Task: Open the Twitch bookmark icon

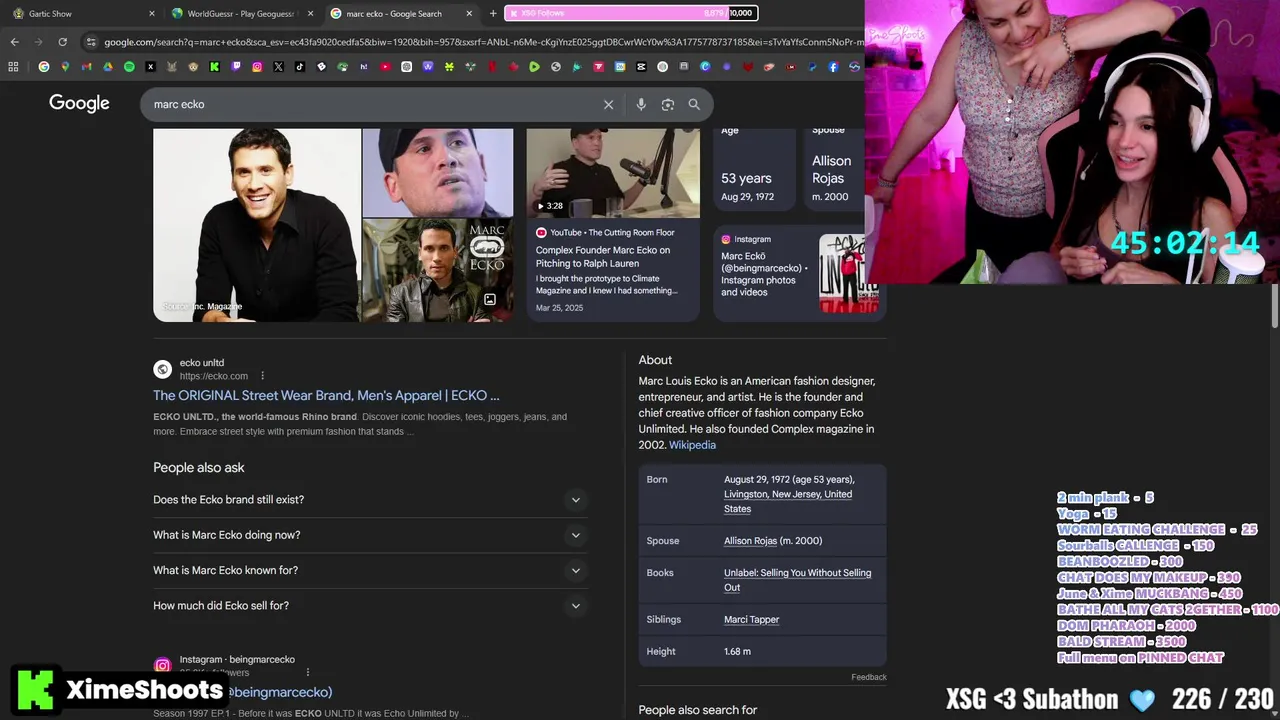Action: click(x=236, y=67)
